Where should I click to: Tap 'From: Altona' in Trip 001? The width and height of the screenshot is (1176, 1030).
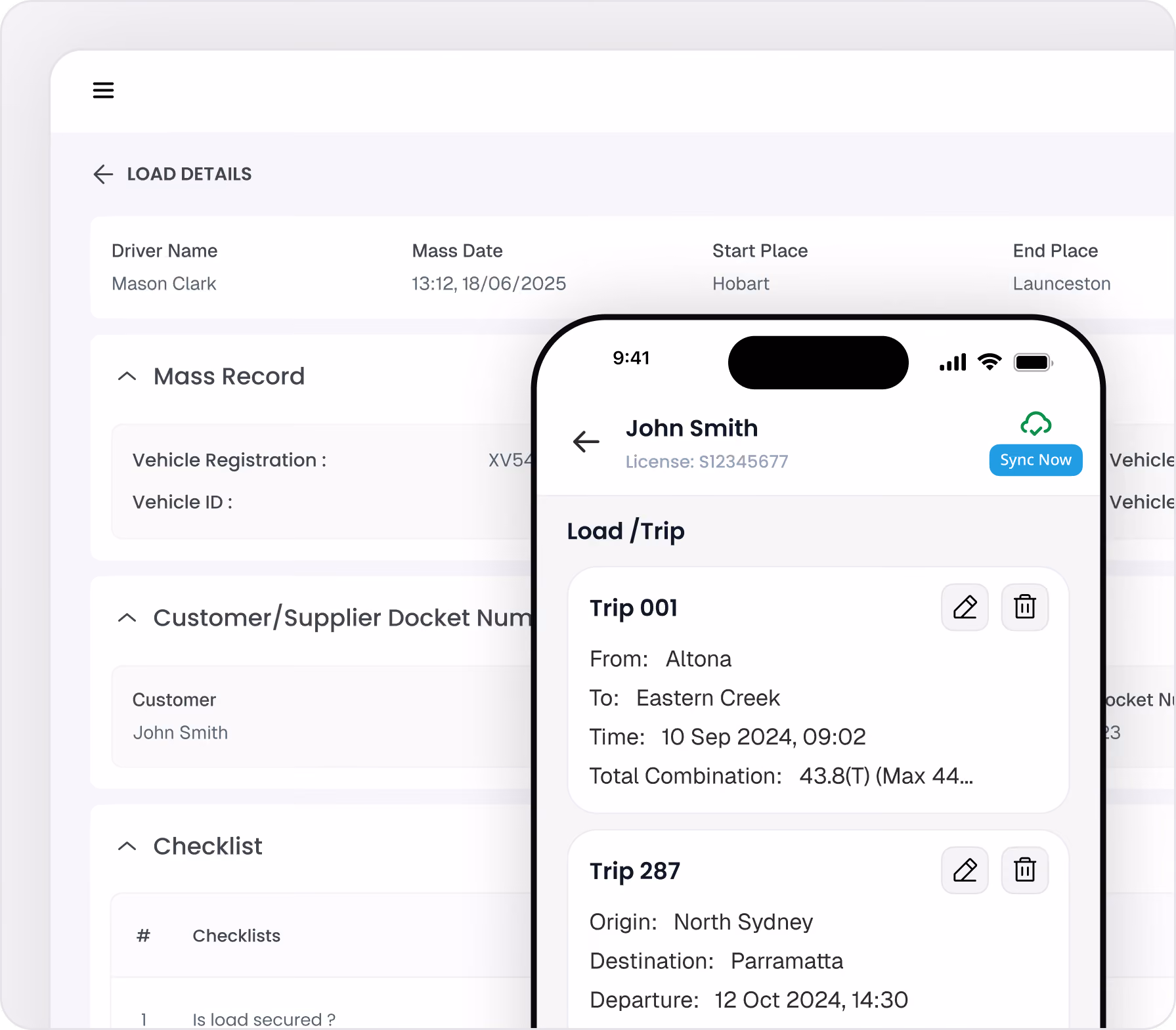point(660,659)
